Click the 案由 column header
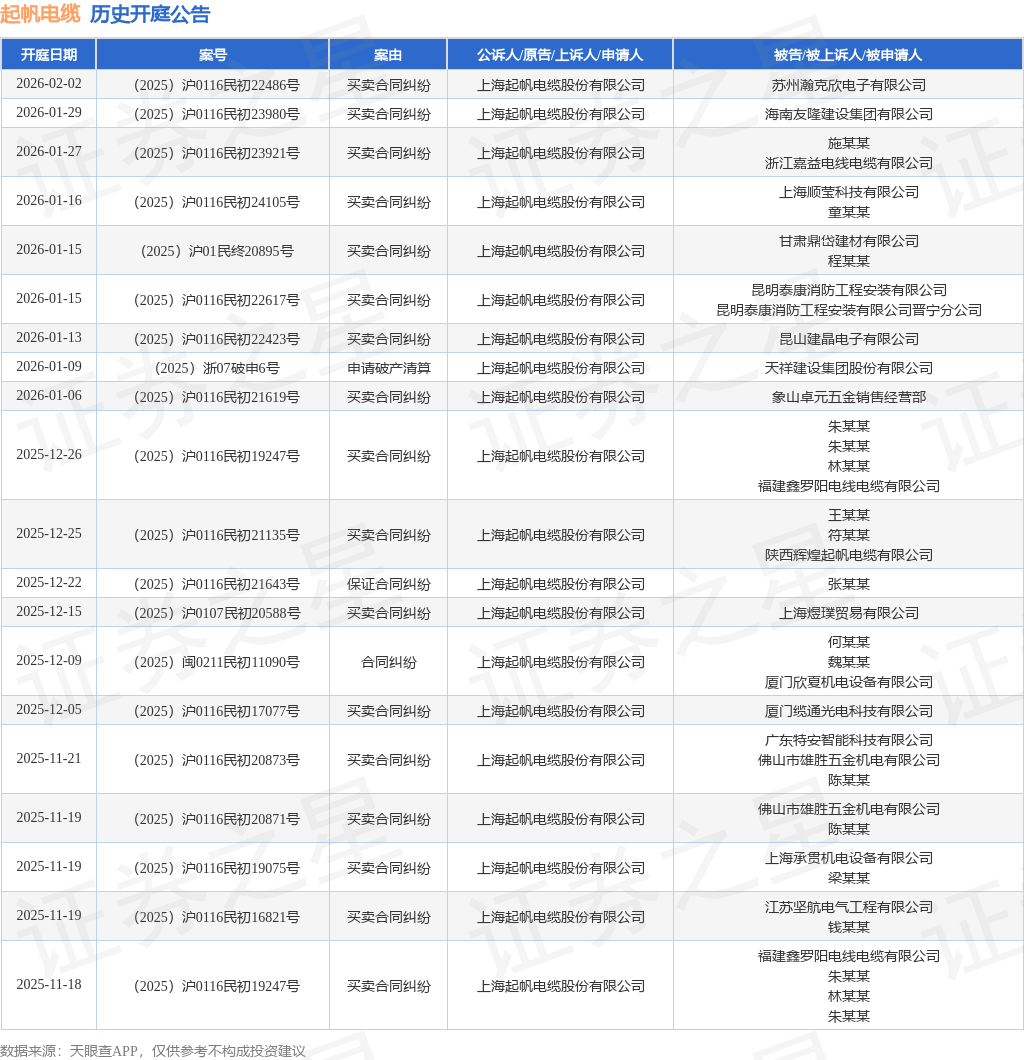 [x=388, y=55]
